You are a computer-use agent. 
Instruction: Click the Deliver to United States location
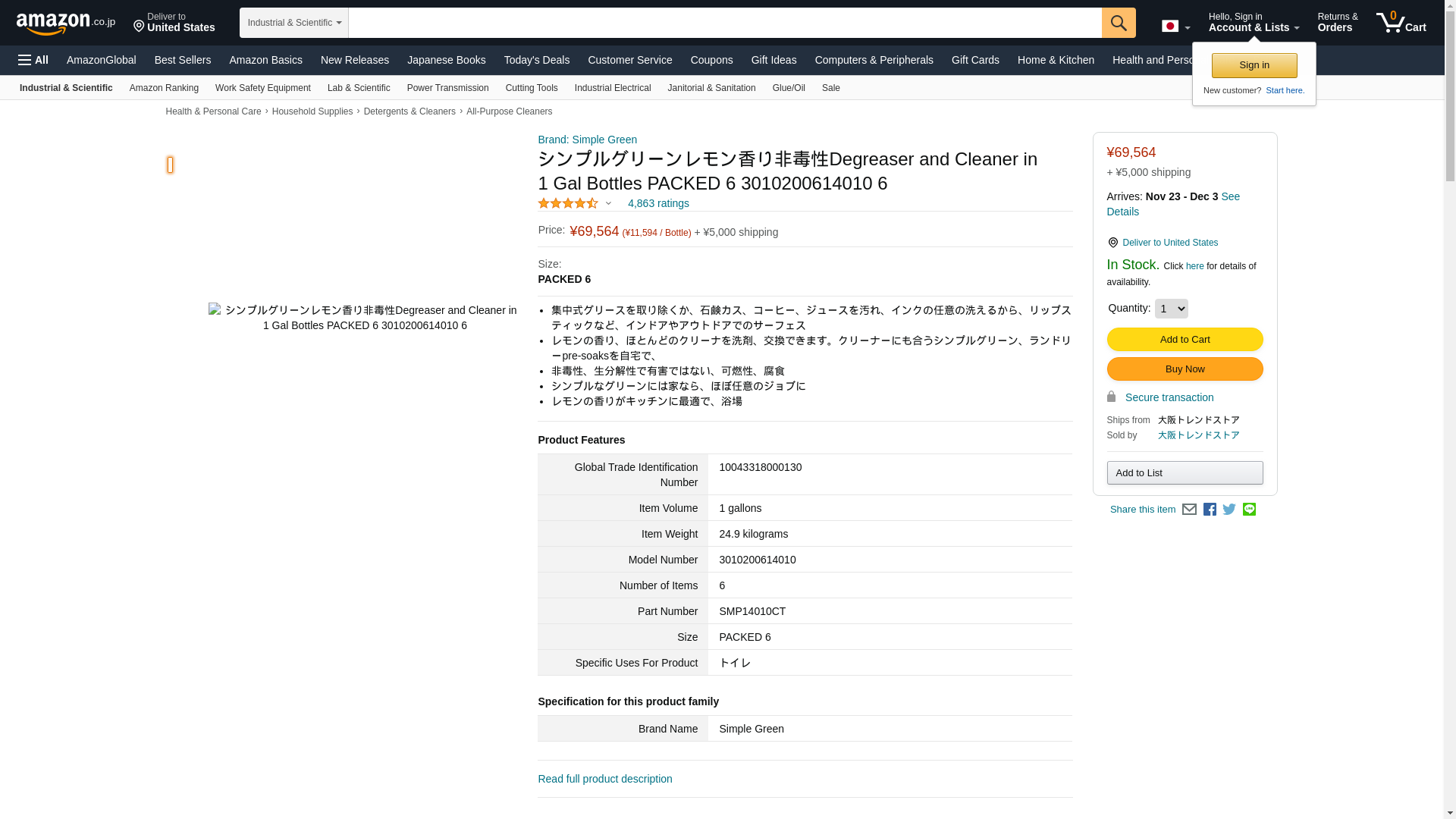(174, 23)
